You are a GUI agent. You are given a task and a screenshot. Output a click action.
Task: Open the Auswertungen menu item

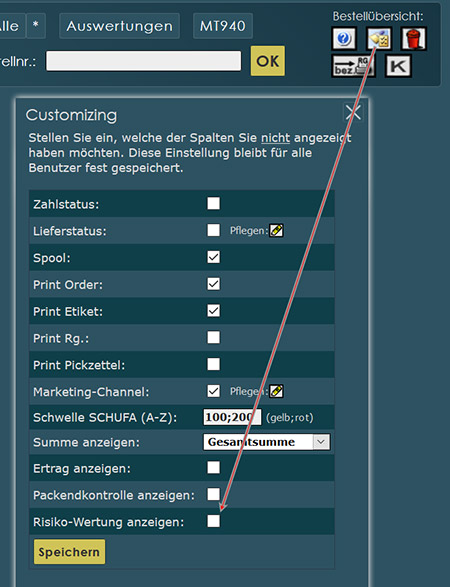[119, 26]
